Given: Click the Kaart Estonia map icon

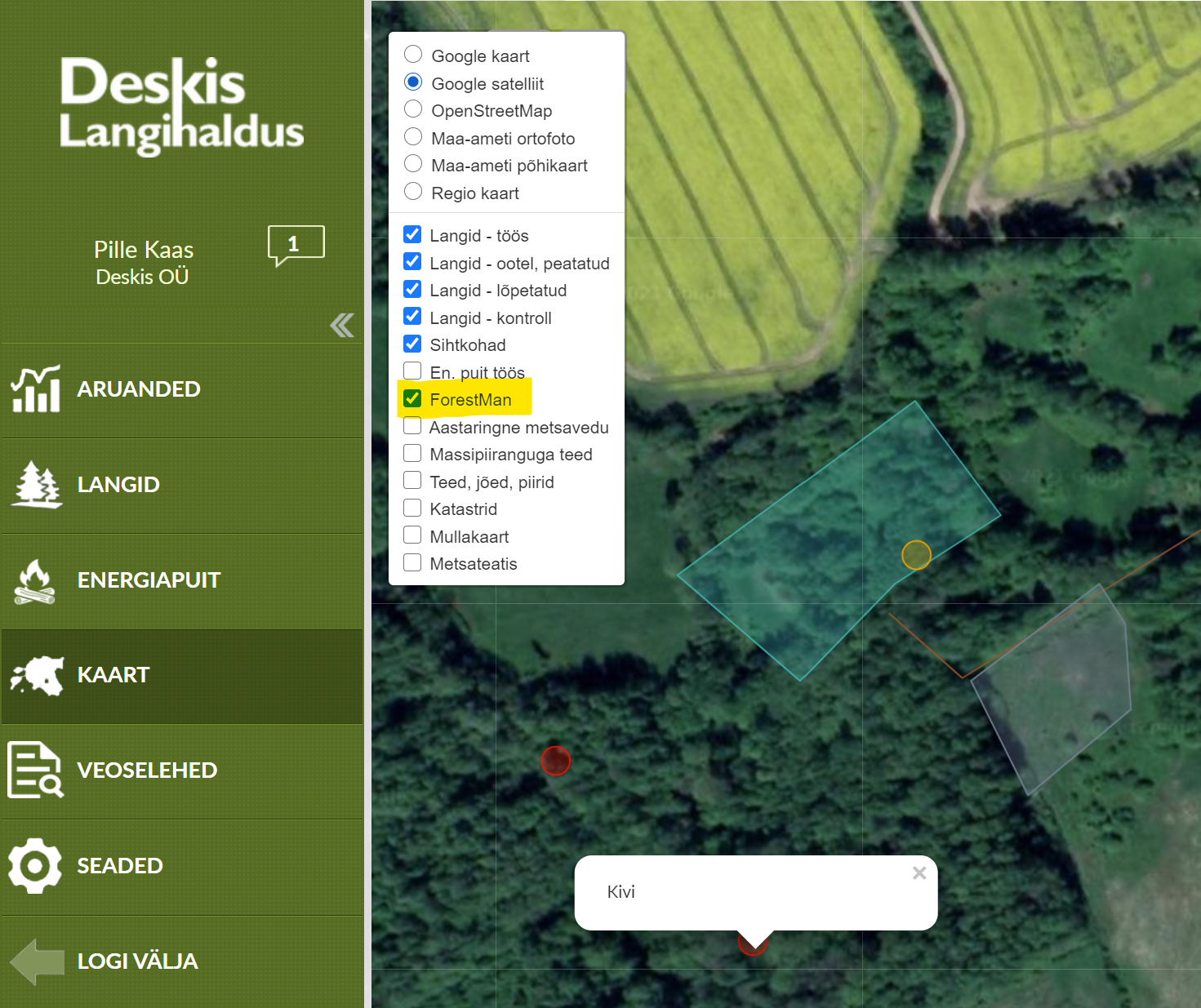Looking at the screenshot, I should (x=37, y=676).
